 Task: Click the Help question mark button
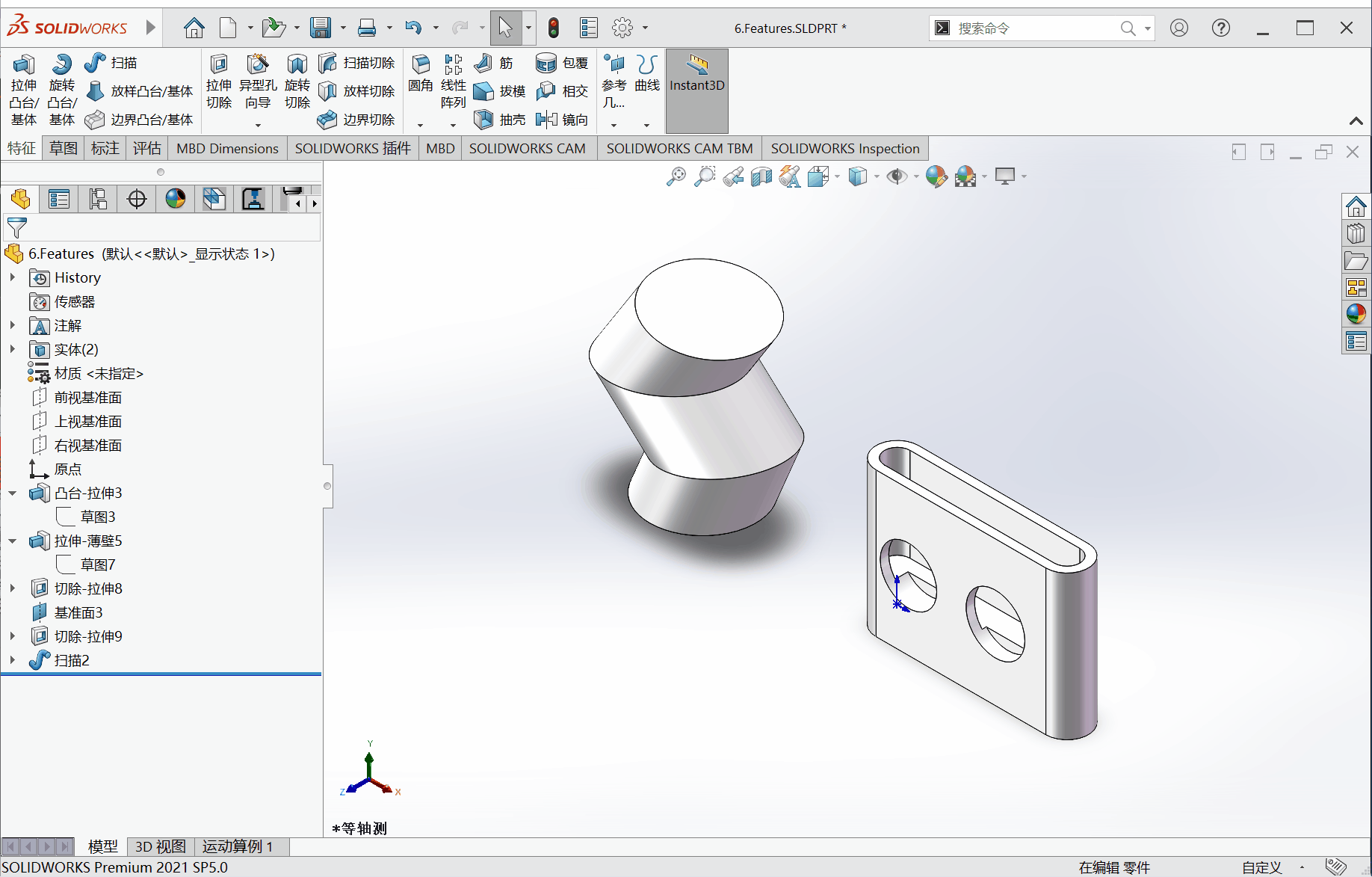coord(1221,28)
